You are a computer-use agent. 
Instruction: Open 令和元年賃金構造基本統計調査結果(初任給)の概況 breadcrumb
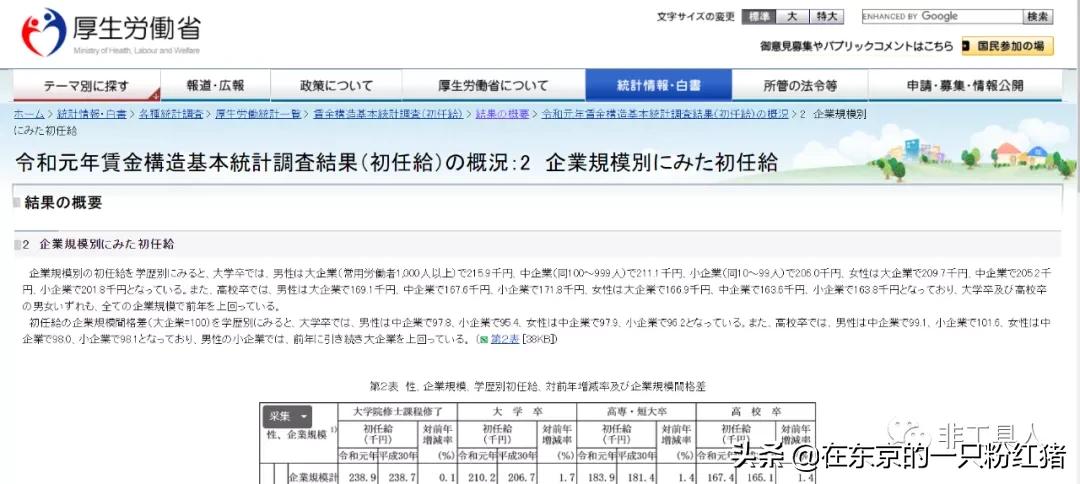(x=665, y=114)
